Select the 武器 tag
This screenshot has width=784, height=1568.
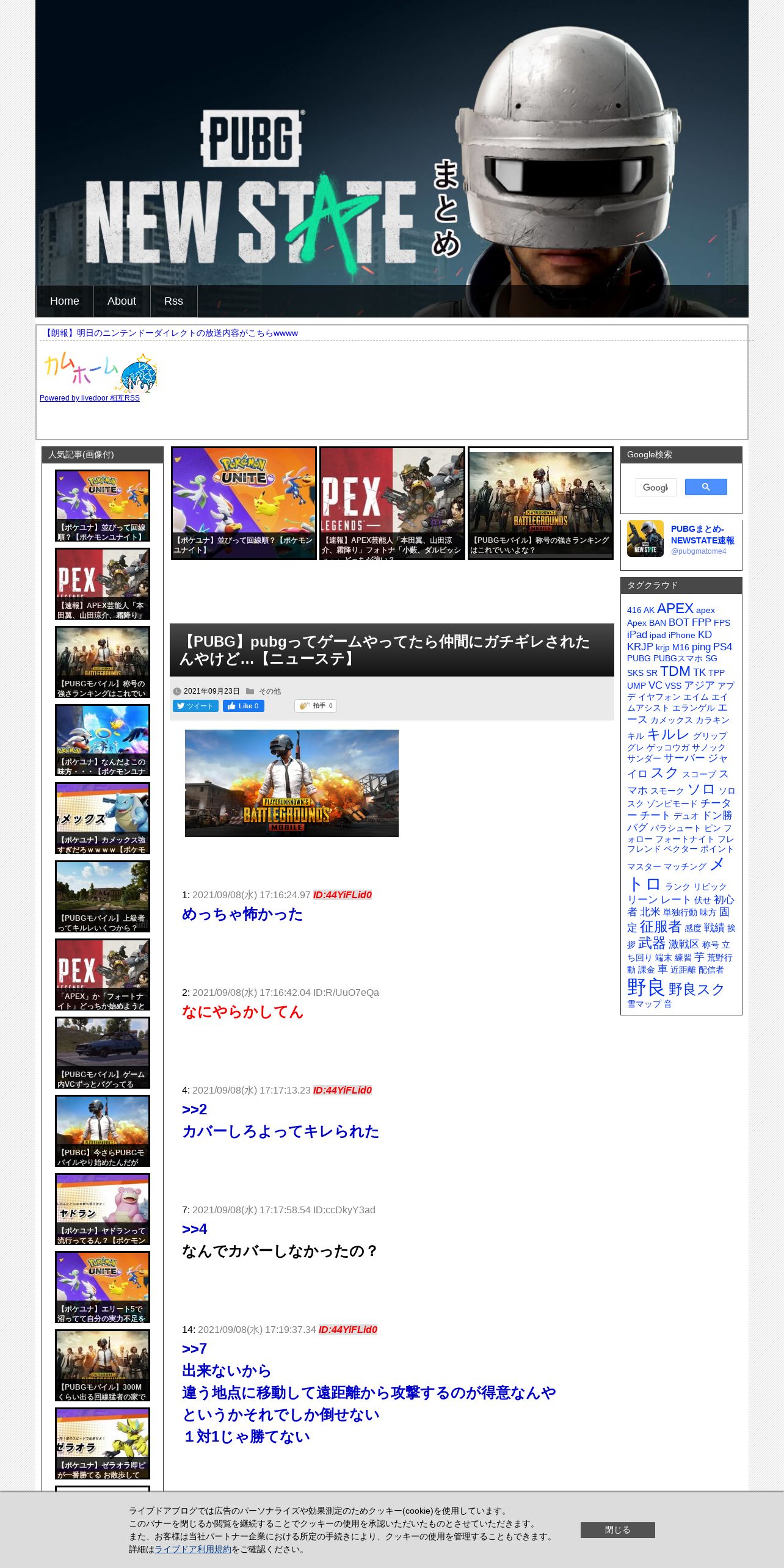pos(652,943)
